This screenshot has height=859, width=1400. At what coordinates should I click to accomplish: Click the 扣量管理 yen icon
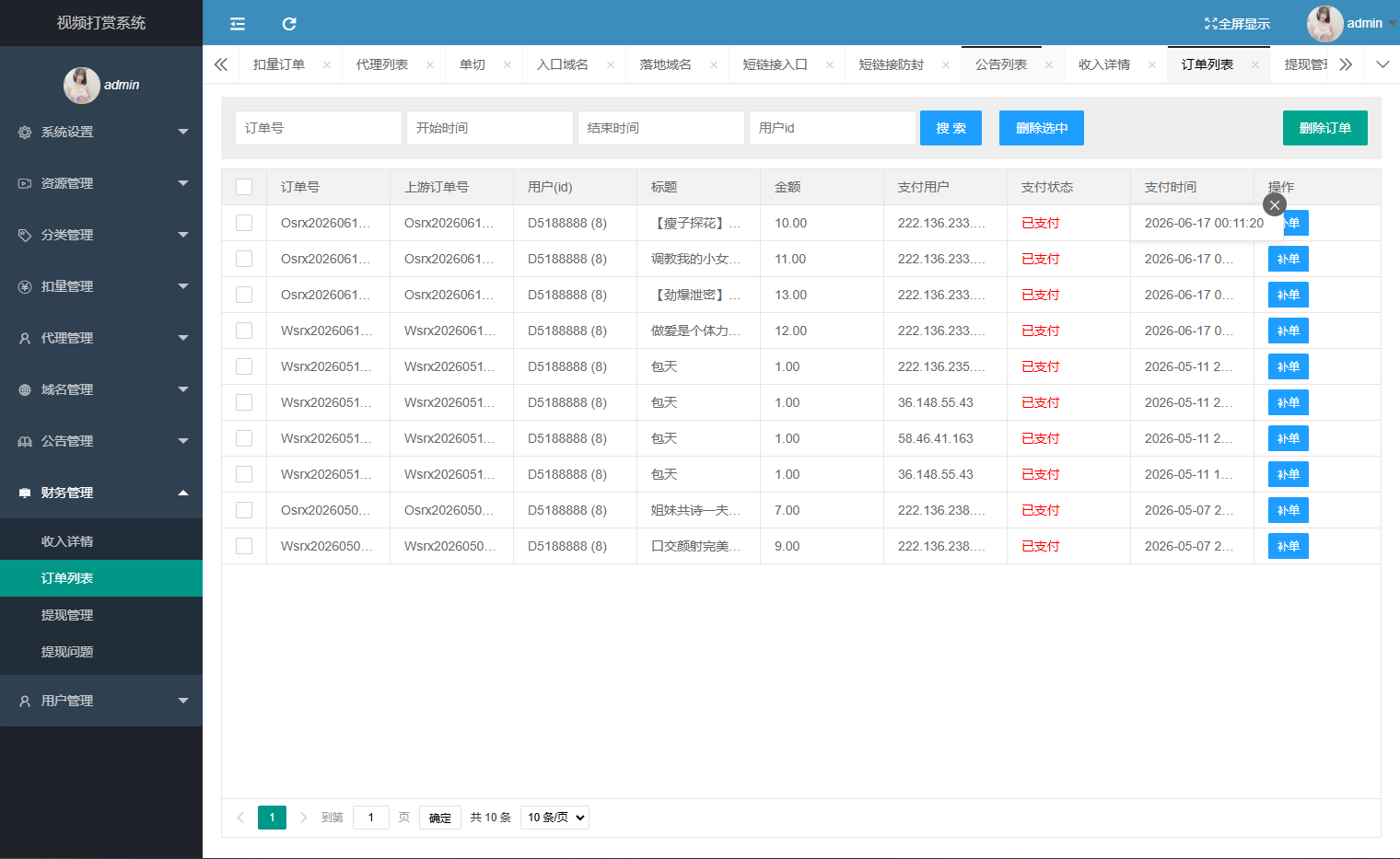tap(25, 286)
